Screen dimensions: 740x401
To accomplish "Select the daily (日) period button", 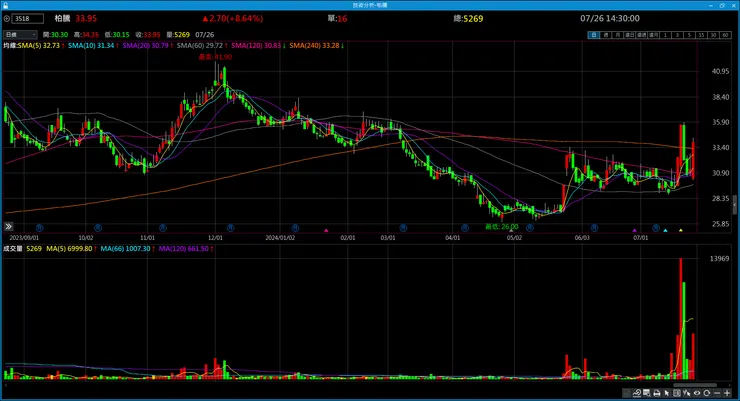I will (x=594, y=35).
